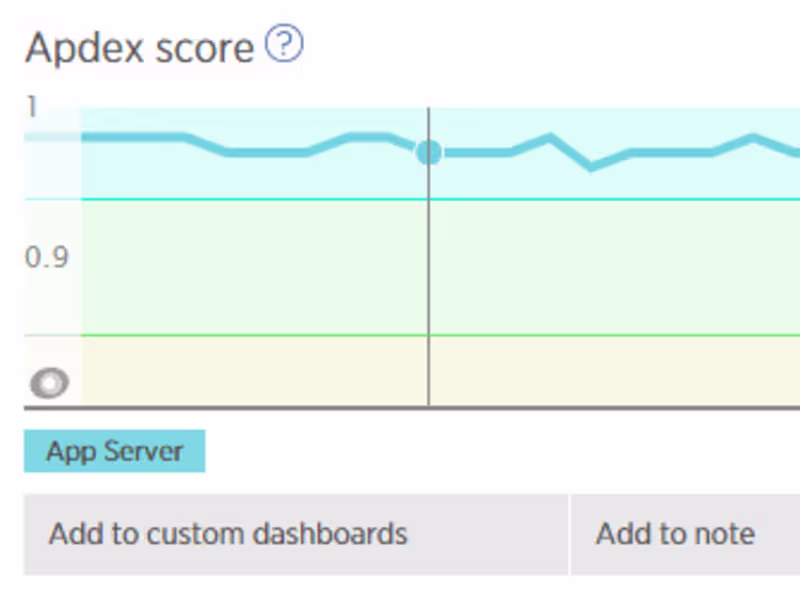Click the flat starting segment of Apdex line
The image size is (800, 599).
[130, 136]
